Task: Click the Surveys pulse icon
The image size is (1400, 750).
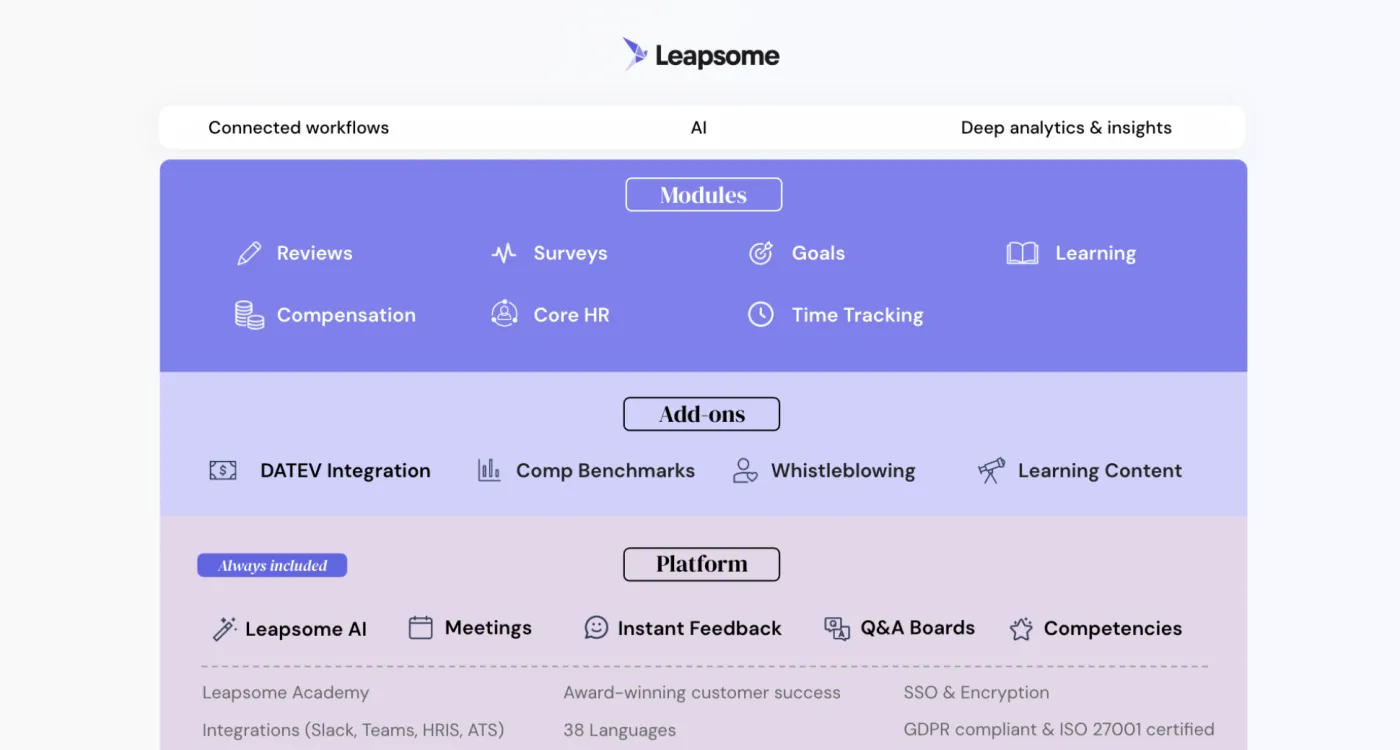Action: click(504, 253)
